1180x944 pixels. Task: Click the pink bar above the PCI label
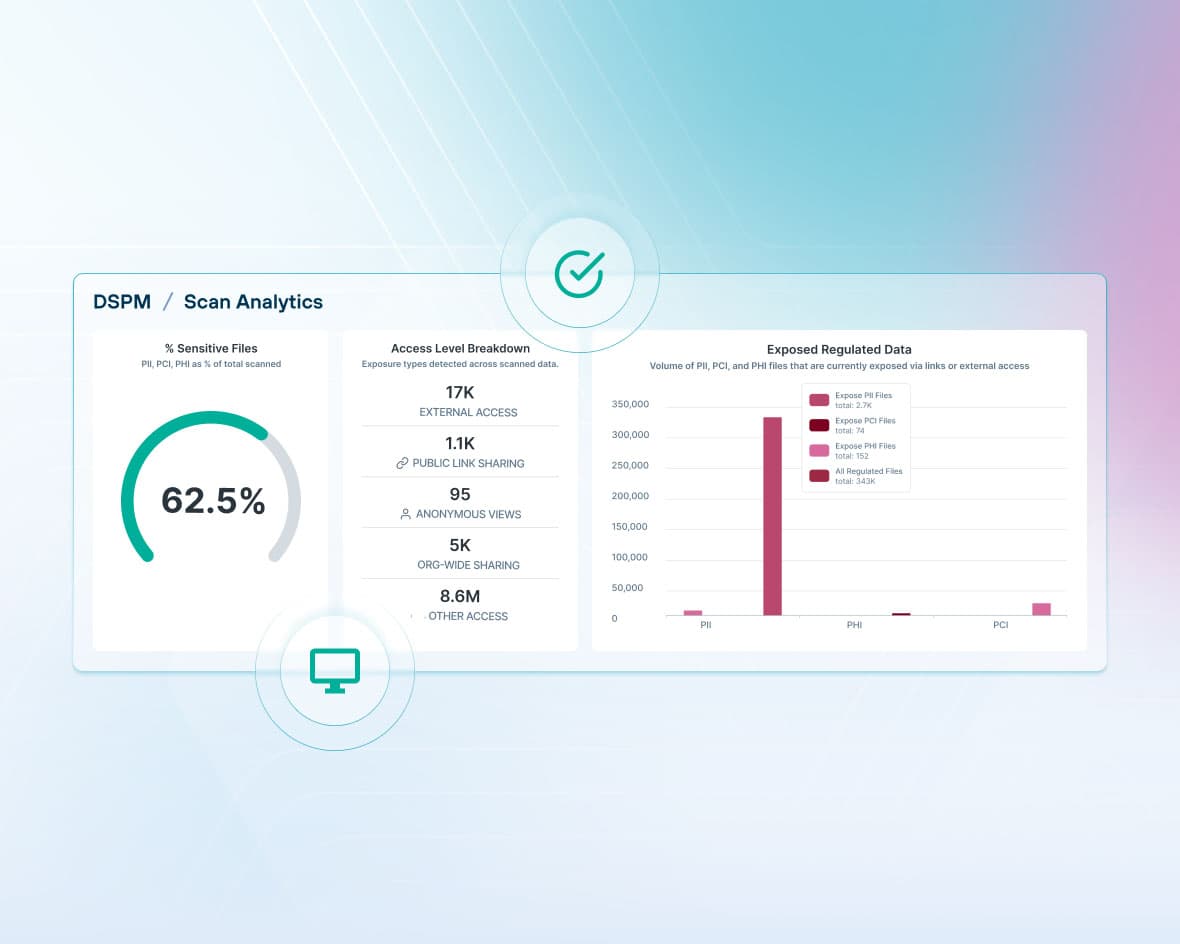click(x=1041, y=609)
